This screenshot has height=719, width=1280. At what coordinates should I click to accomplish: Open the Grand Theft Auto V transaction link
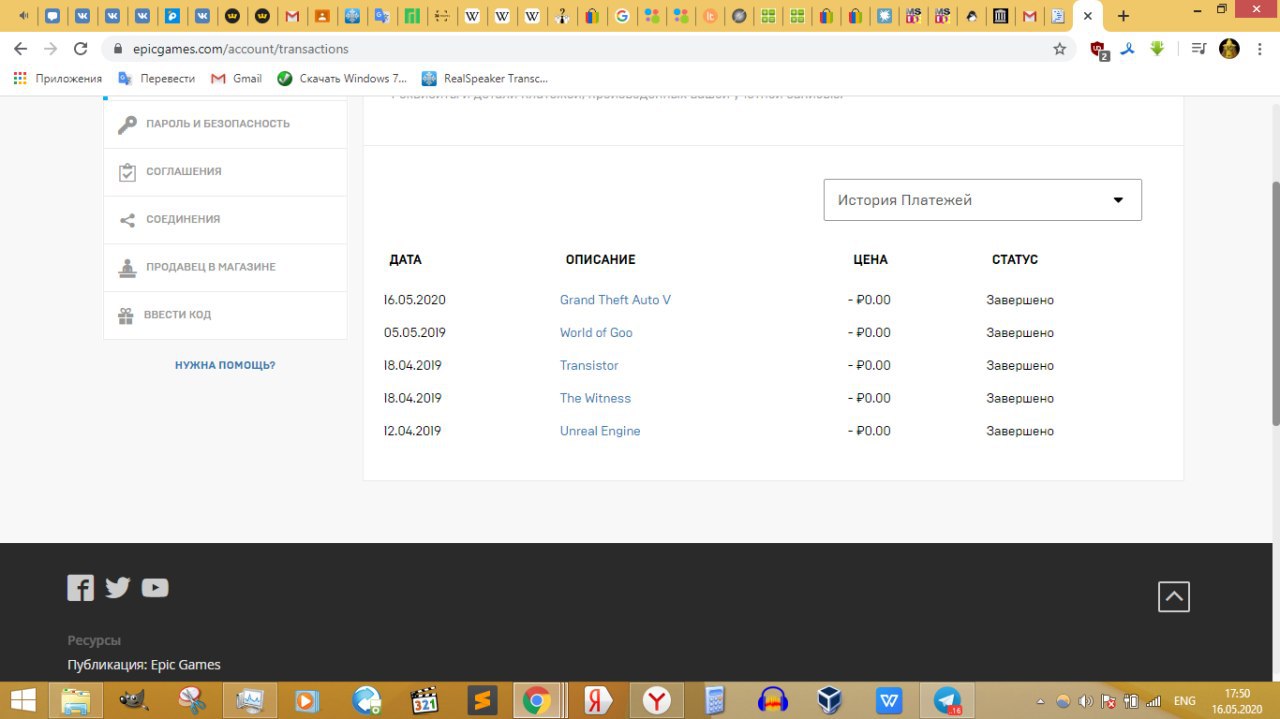pyautogui.click(x=615, y=300)
